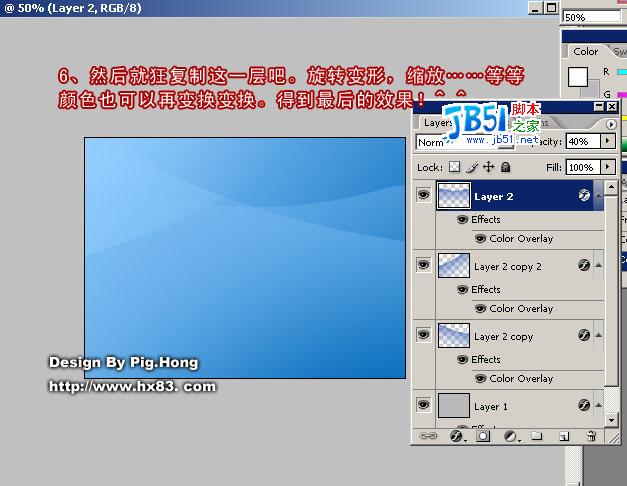627x486 pixels.
Task: Click the Layer 2 name
Action: pyautogui.click(x=493, y=197)
